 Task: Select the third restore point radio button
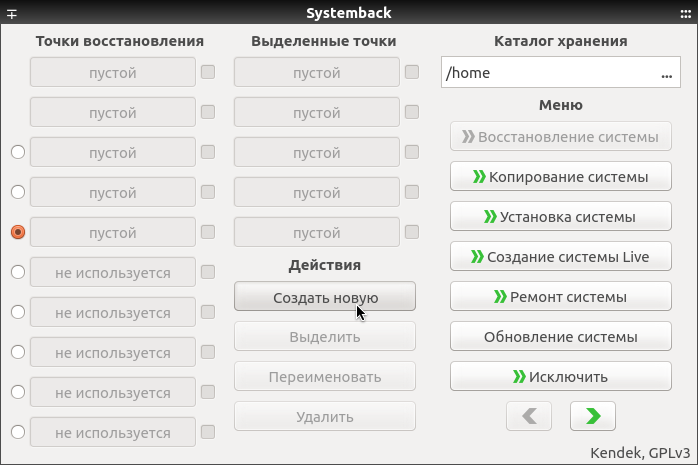pyautogui.click(x=17, y=152)
